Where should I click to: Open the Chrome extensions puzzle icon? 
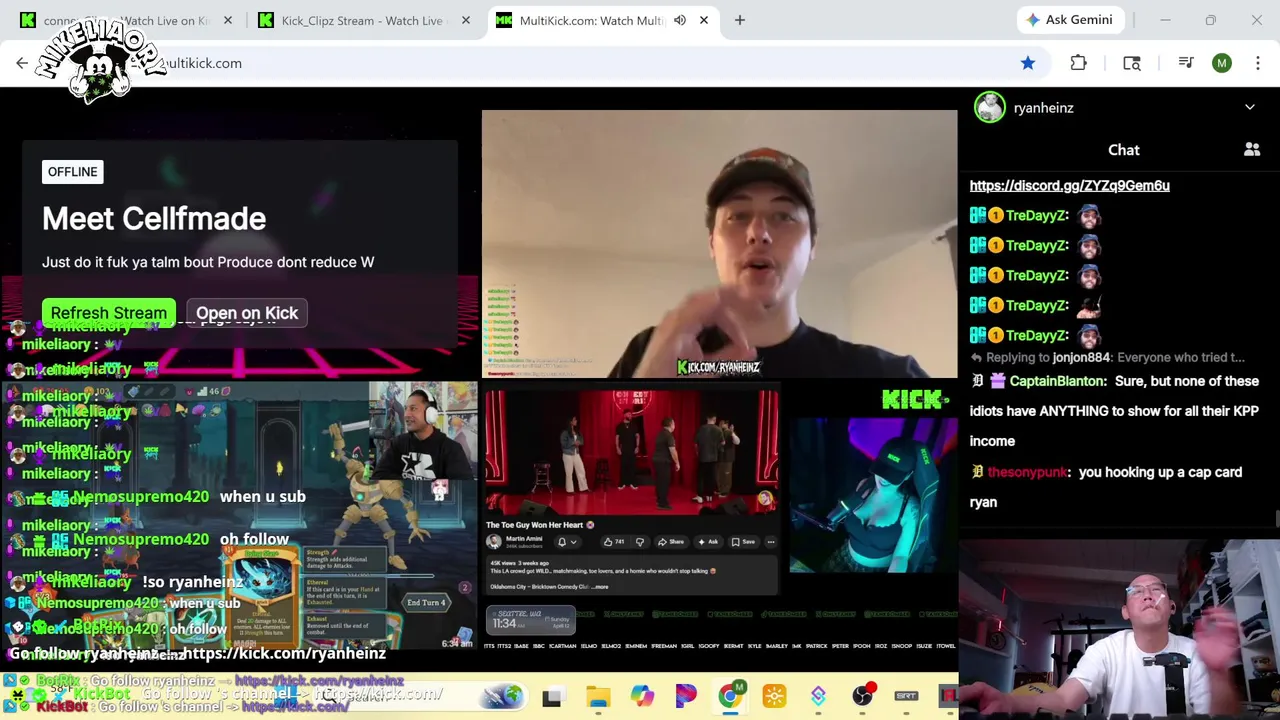(x=1078, y=63)
